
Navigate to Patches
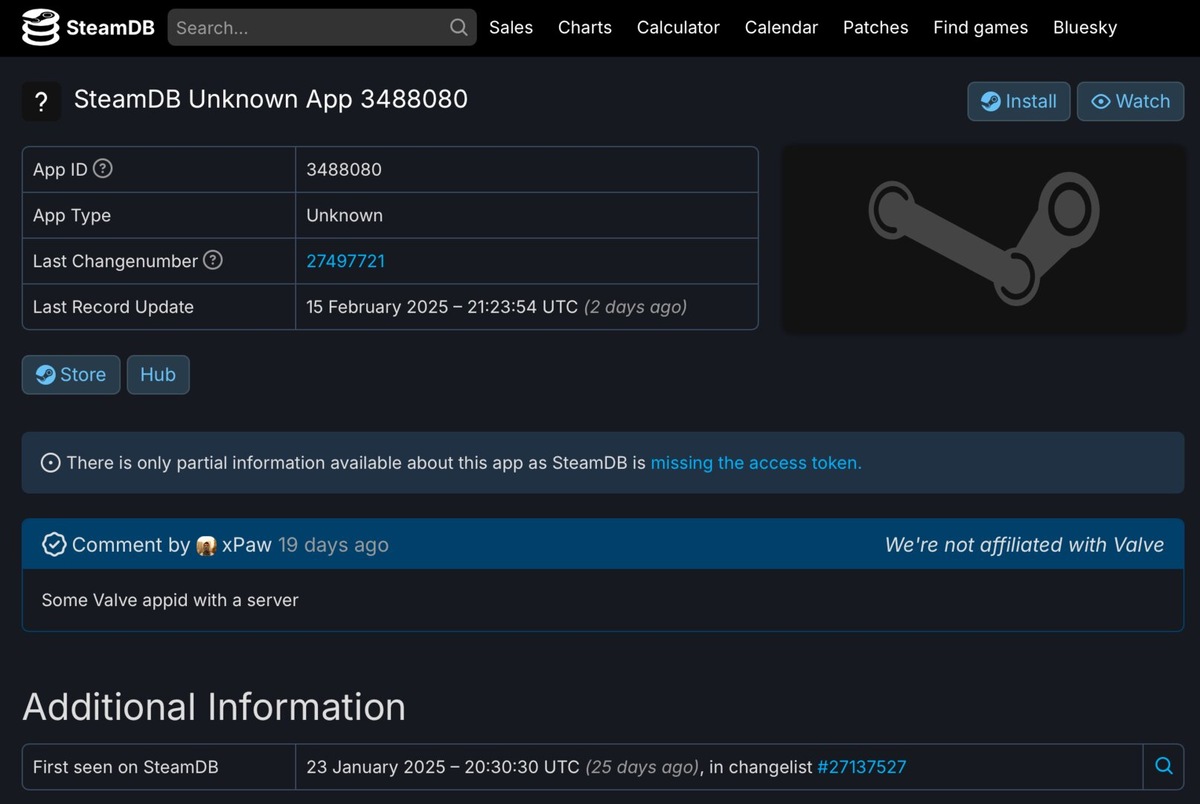pyautogui.click(x=876, y=28)
